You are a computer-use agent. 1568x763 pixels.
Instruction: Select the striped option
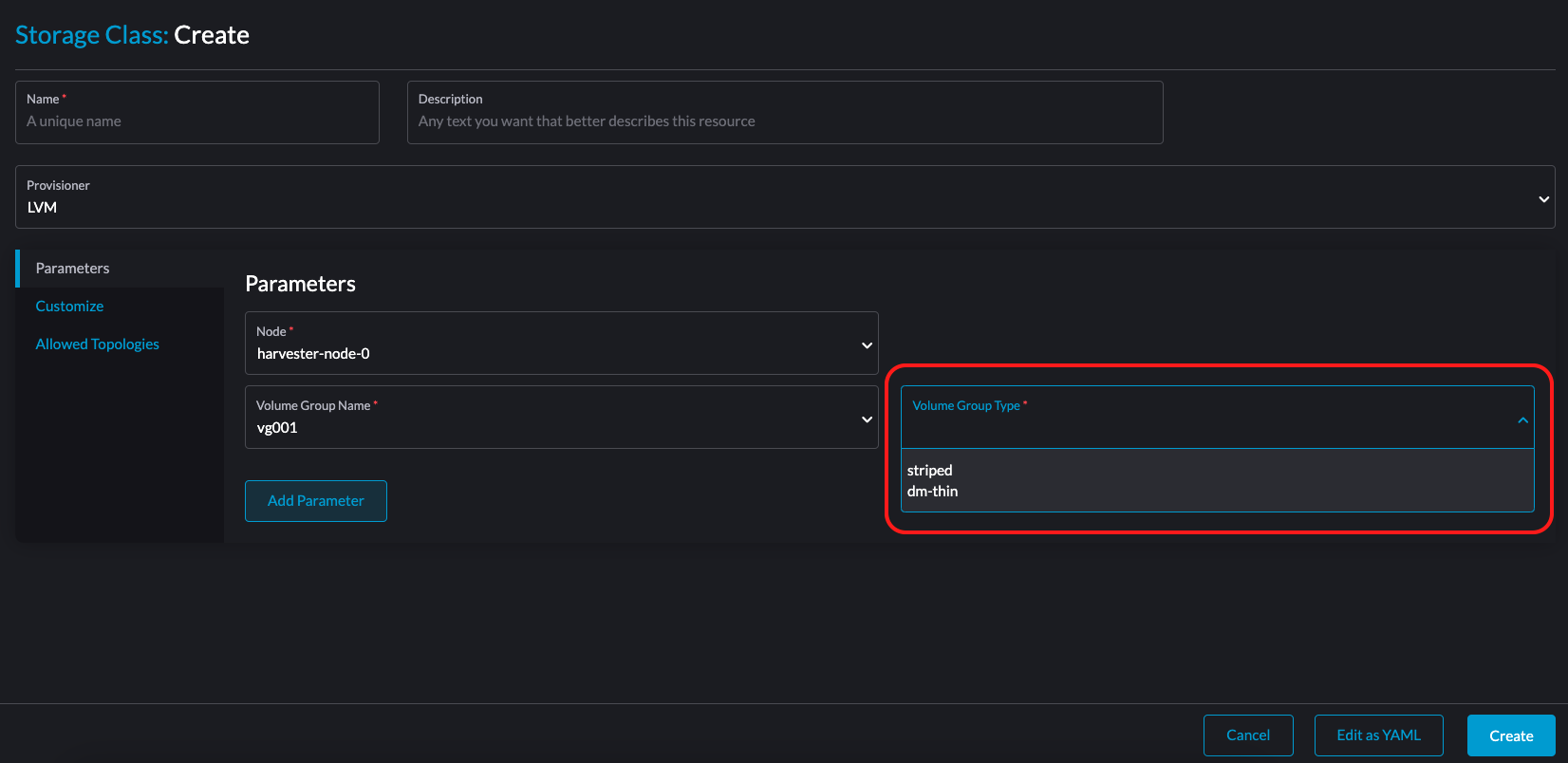(x=930, y=471)
